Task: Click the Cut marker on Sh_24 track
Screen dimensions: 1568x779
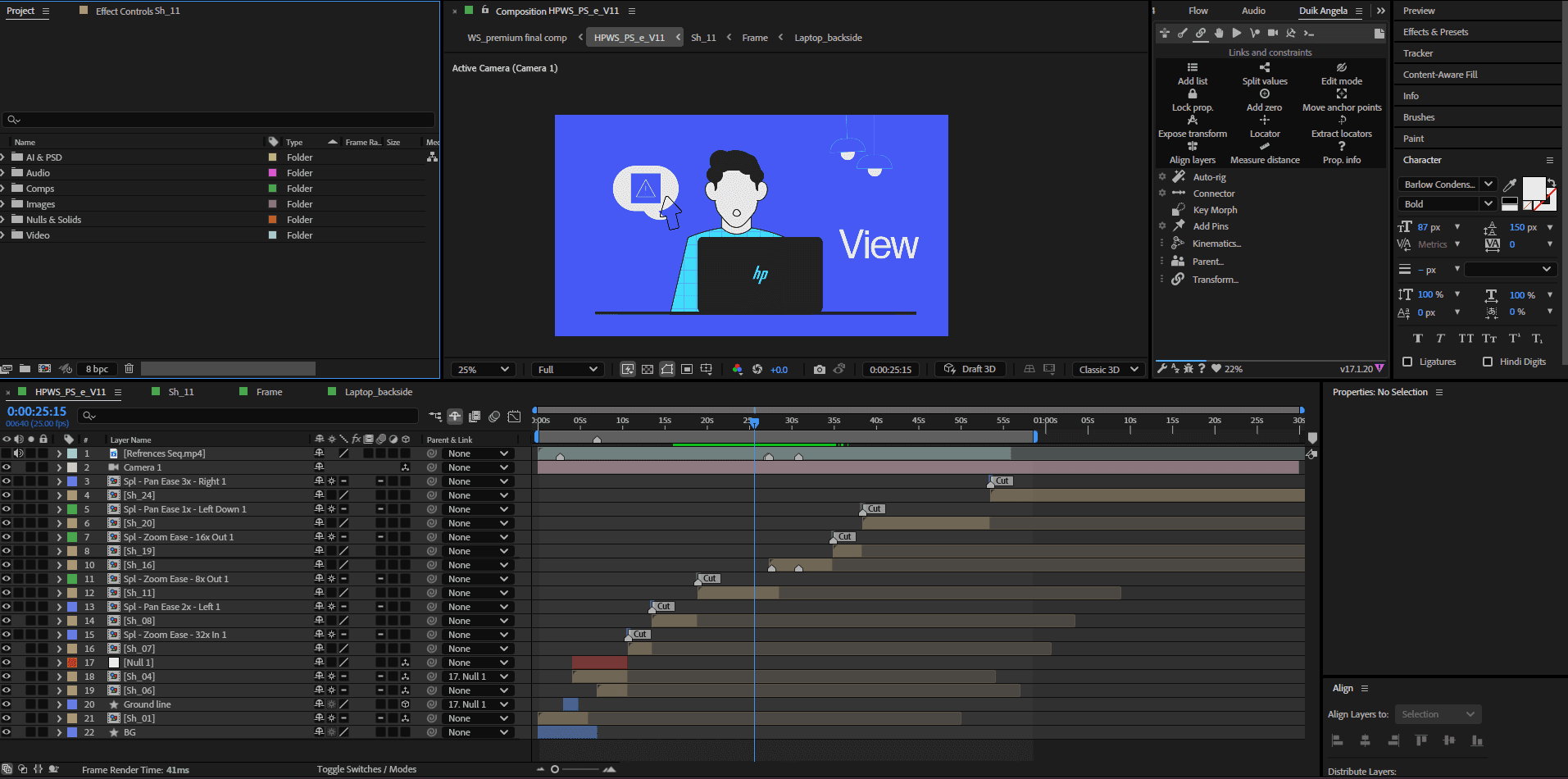Action: [1002, 481]
